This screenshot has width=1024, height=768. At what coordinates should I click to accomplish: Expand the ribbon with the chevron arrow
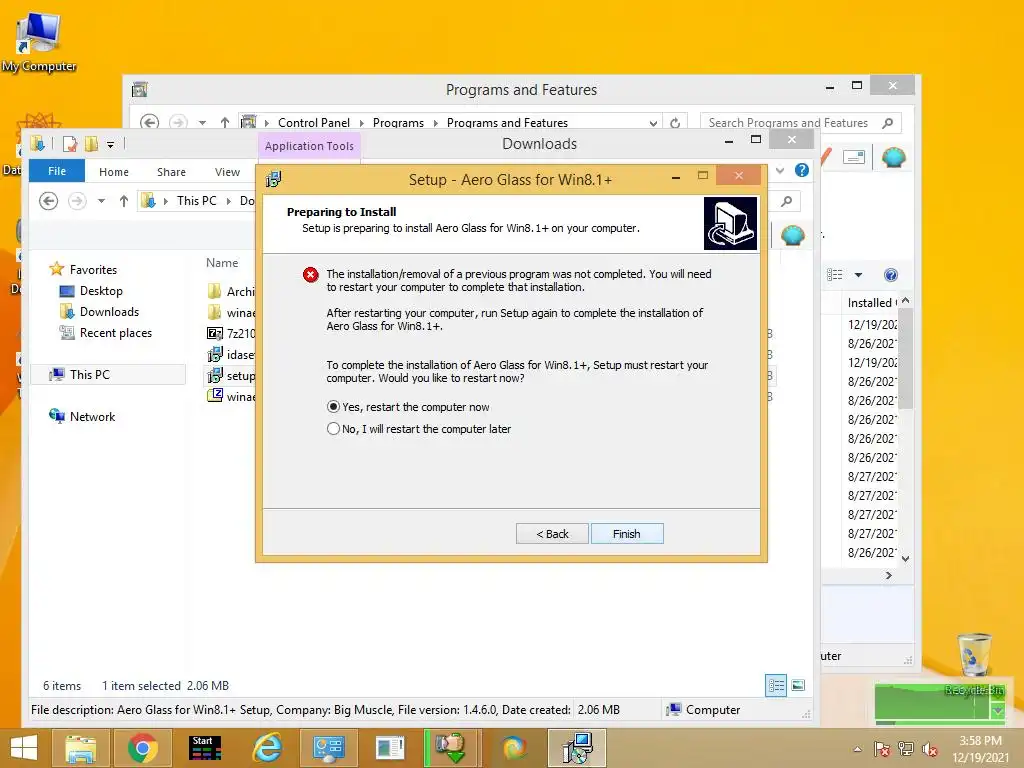point(780,171)
